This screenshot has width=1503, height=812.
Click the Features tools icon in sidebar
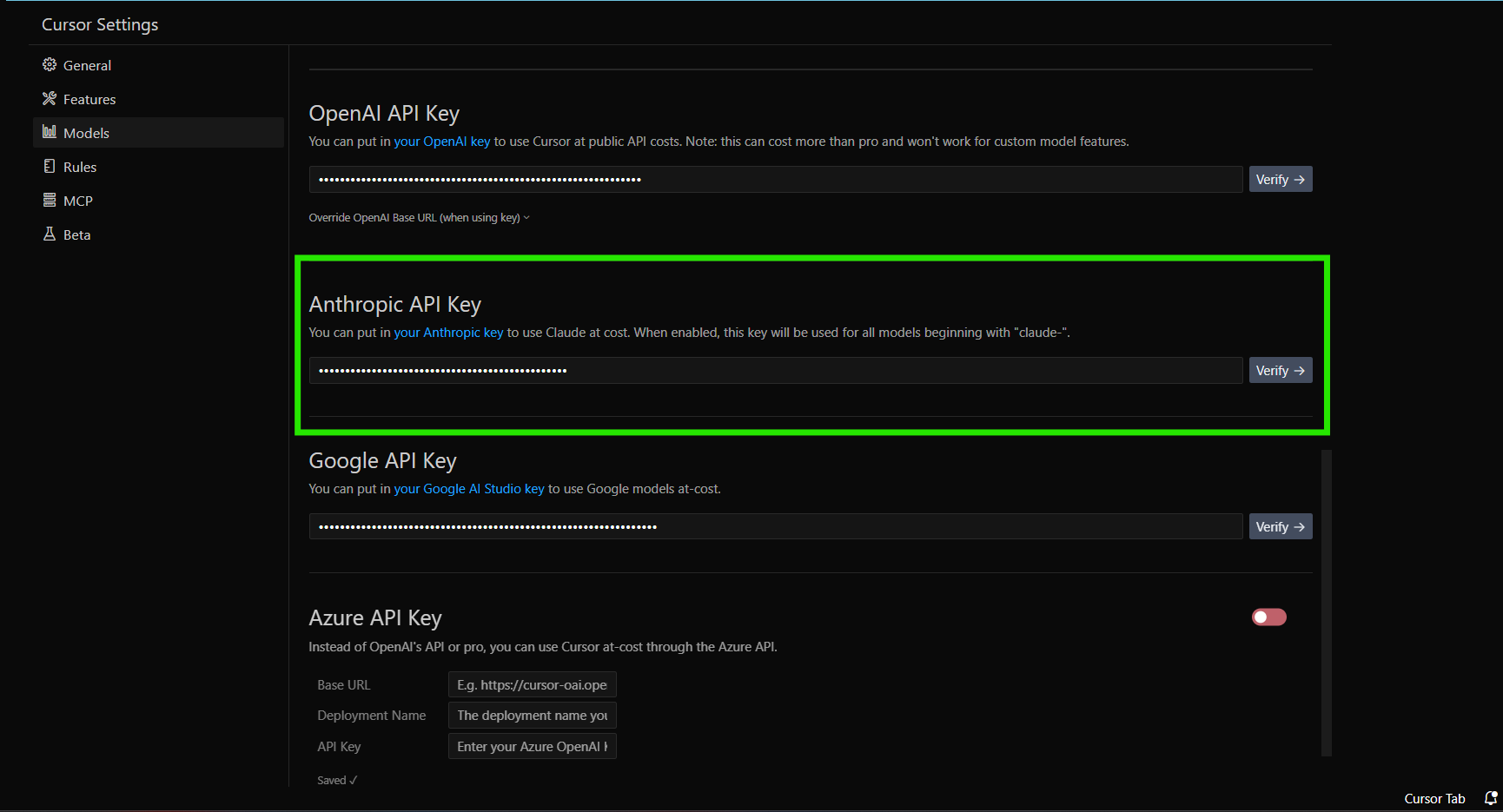[x=50, y=99]
